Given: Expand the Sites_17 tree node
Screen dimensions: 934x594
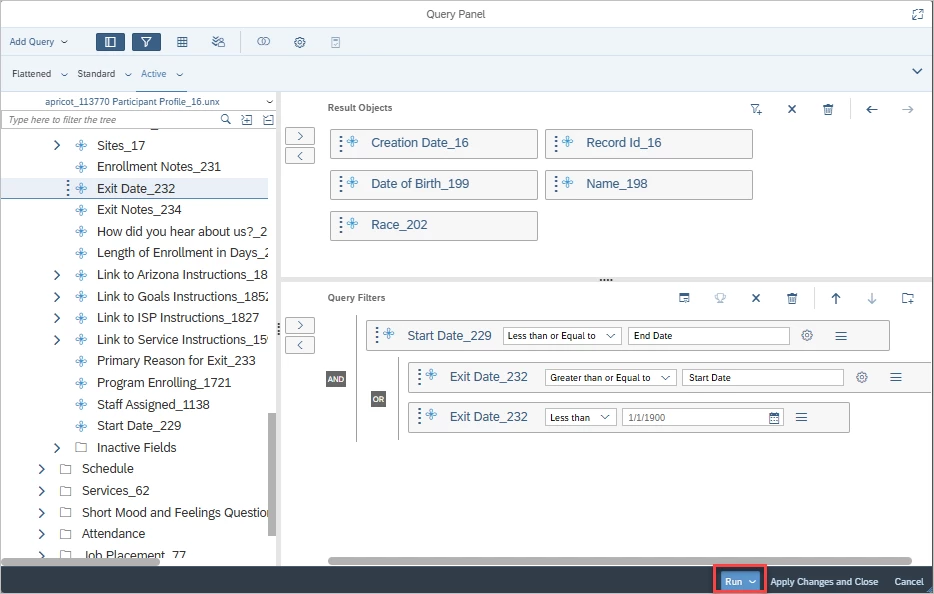Looking at the screenshot, I should 57,145.
